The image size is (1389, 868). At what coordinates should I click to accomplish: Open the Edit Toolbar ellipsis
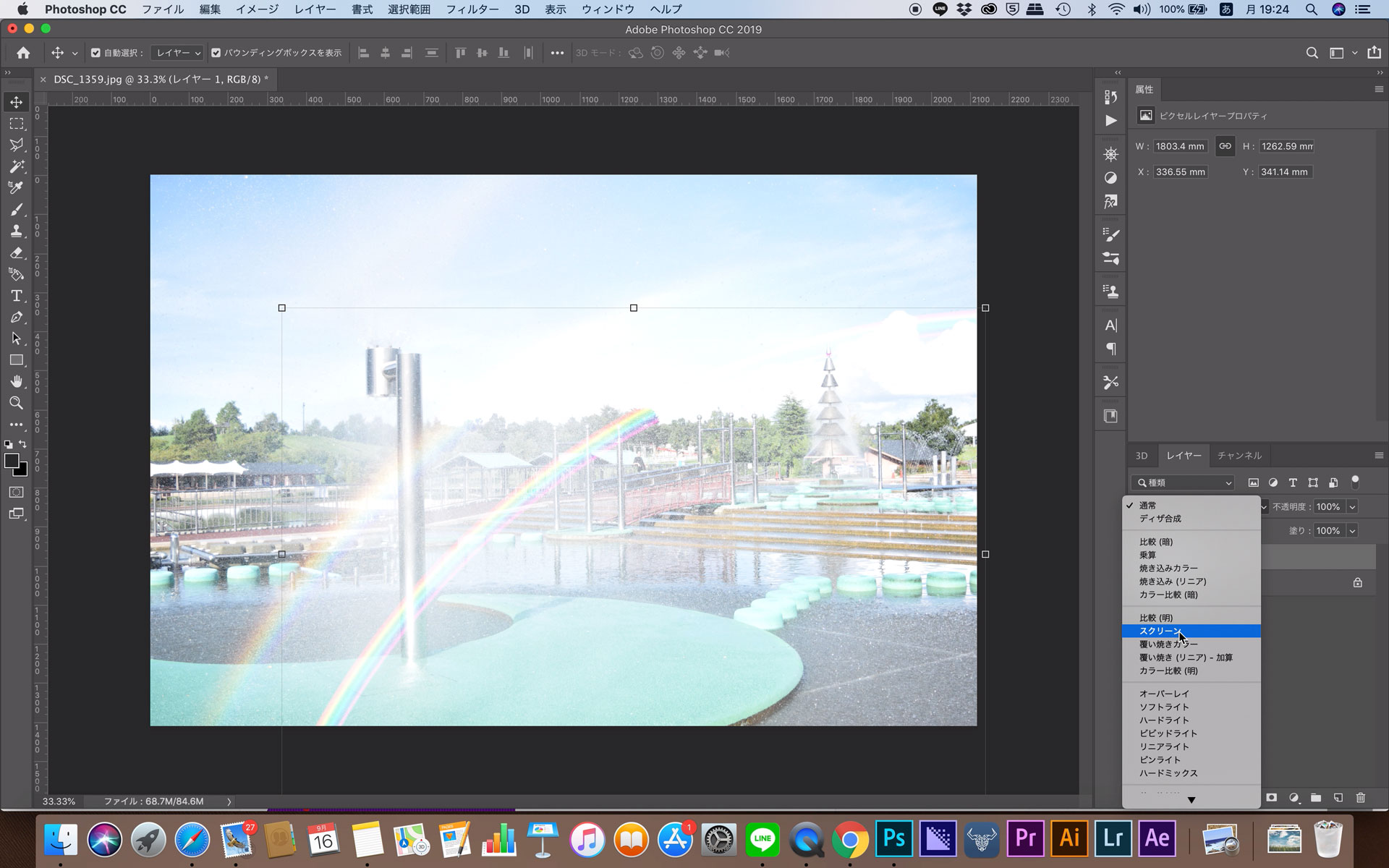[17, 425]
